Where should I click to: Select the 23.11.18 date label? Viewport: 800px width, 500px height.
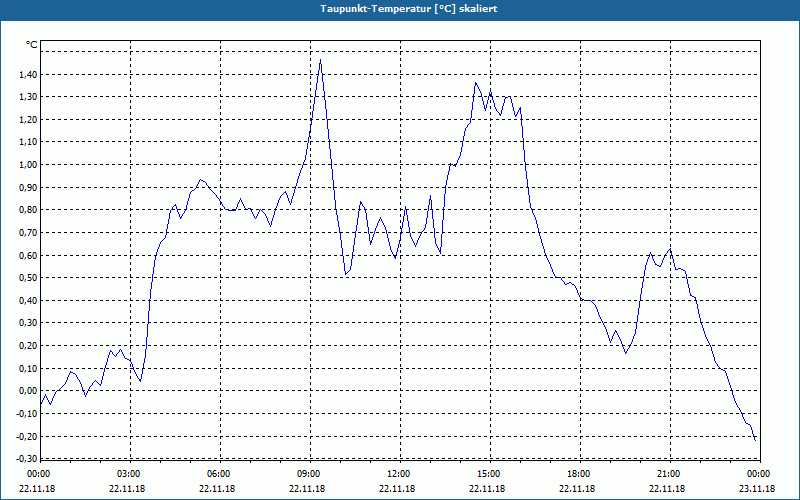(757, 488)
